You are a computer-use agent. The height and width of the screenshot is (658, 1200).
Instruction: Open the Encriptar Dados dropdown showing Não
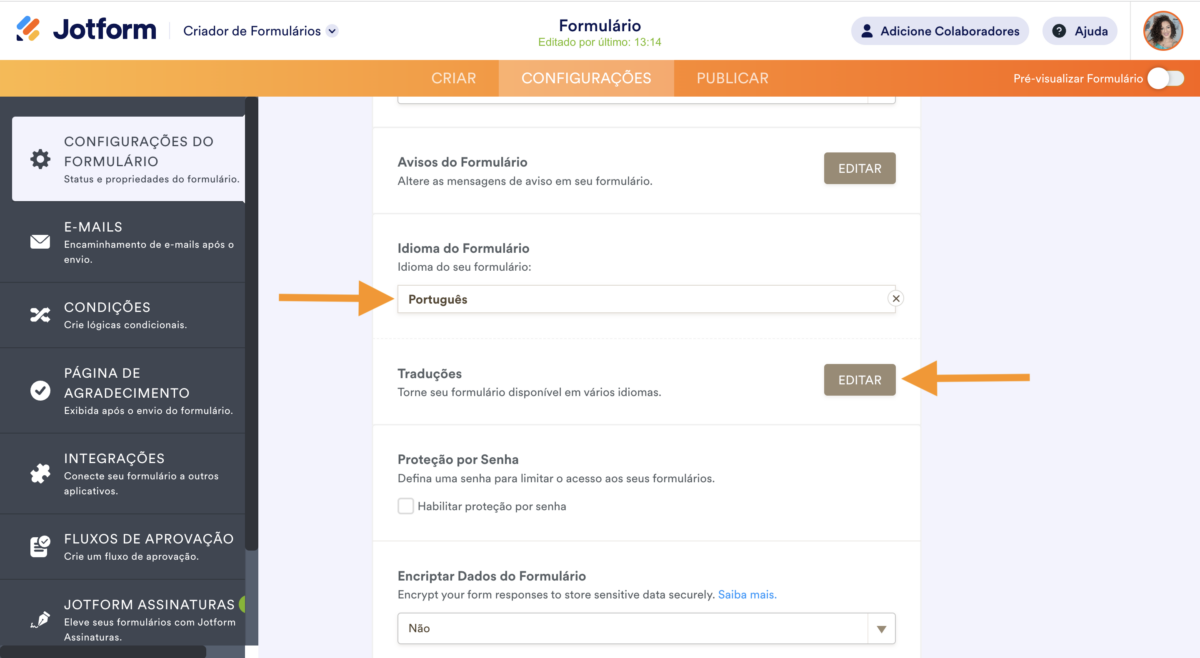[646, 629]
